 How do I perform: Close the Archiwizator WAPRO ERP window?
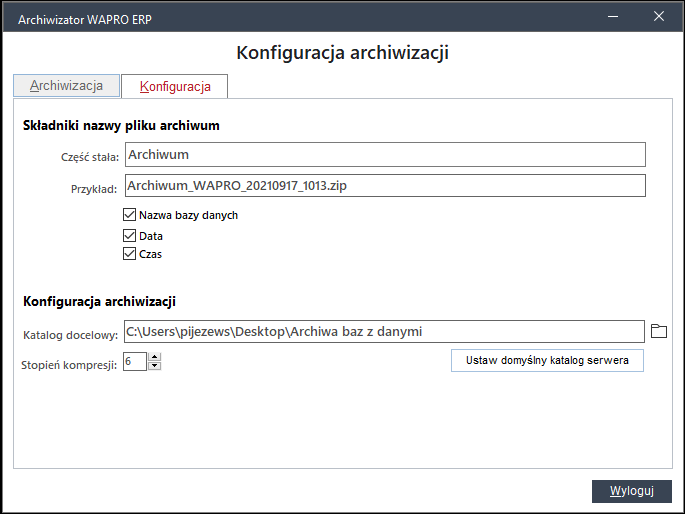(659, 17)
